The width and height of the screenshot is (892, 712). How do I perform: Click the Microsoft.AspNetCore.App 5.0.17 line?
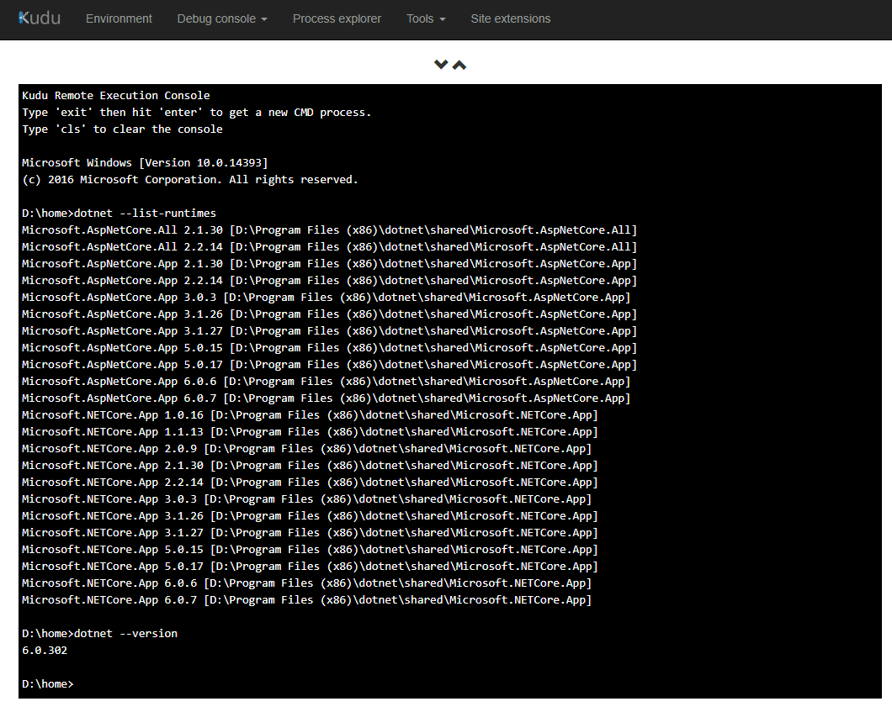[329, 365]
